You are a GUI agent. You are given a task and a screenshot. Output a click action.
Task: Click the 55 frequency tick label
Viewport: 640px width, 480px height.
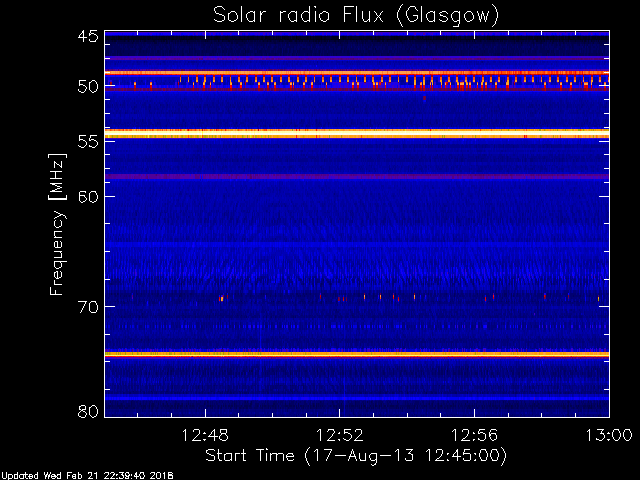(x=88, y=142)
